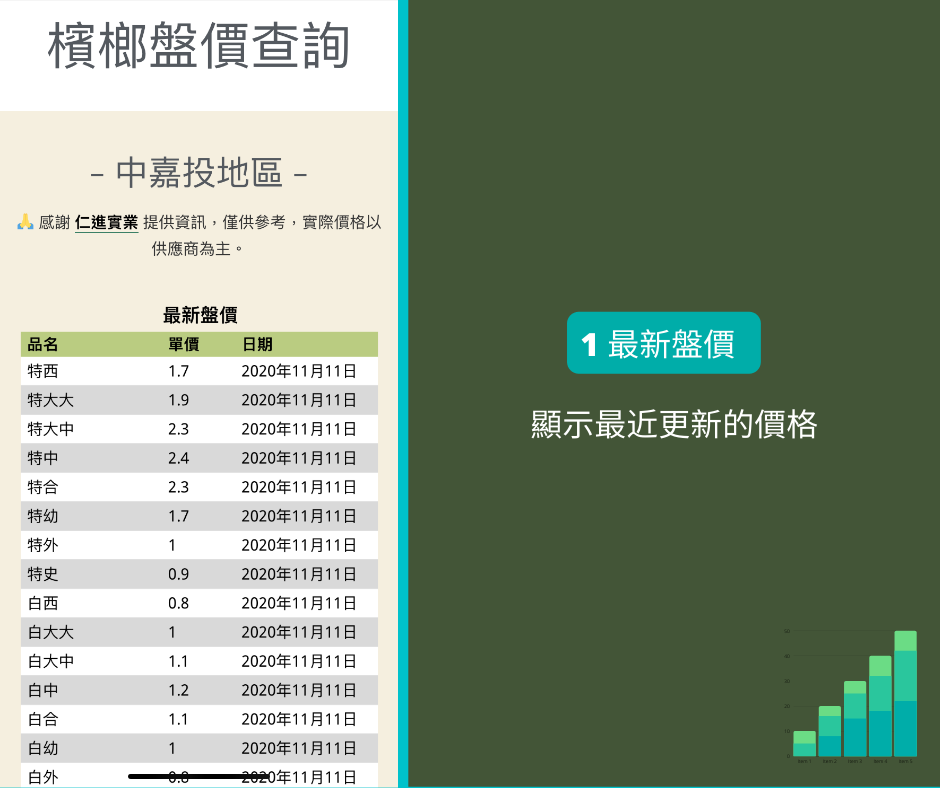Click the 1.9 price in the 特大大 row
Screen dimensions: 940x788
[x=178, y=400]
